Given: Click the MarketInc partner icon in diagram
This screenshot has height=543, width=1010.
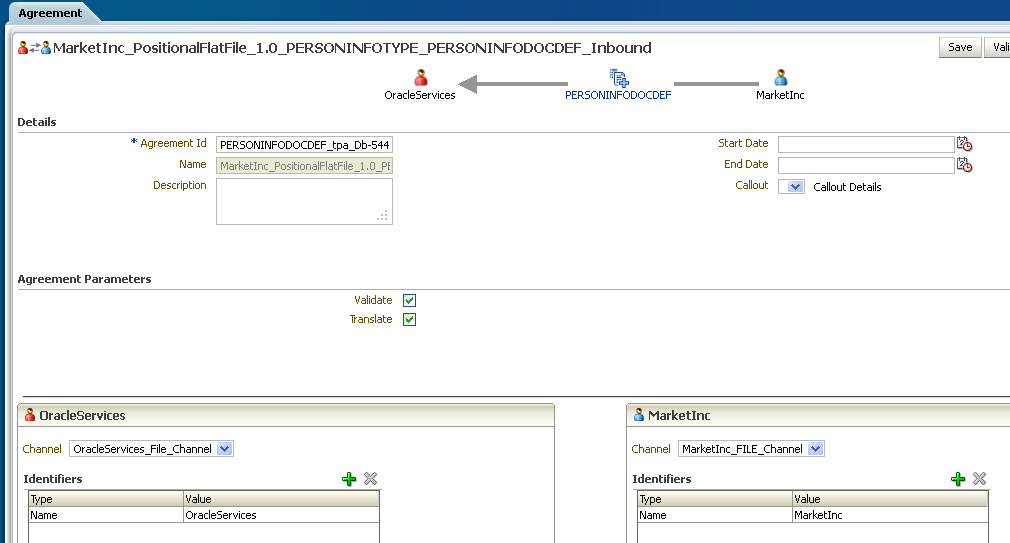Looking at the screenshot, I should click(x=781, y=78).
